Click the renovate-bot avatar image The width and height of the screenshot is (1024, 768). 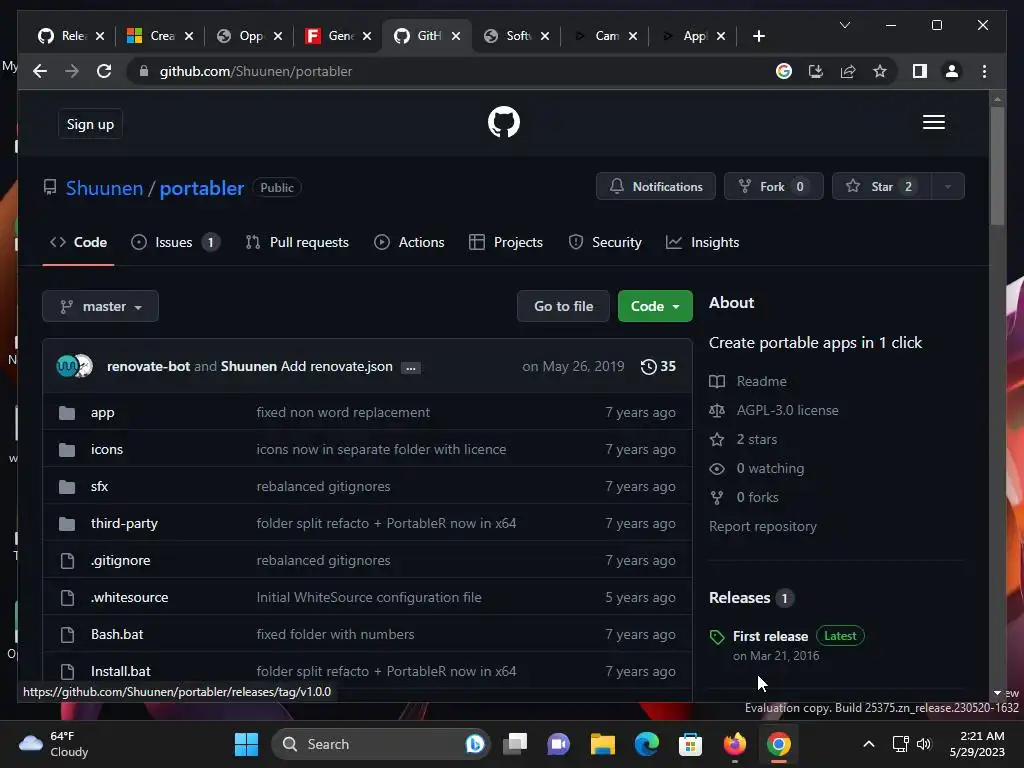[x=67, y=366]
